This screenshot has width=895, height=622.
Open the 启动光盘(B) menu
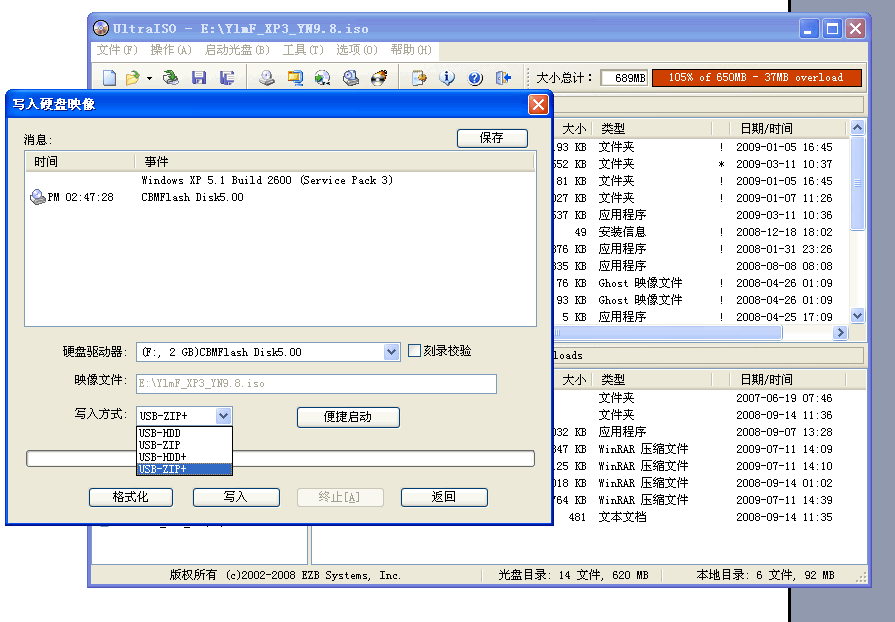(237, 50)
